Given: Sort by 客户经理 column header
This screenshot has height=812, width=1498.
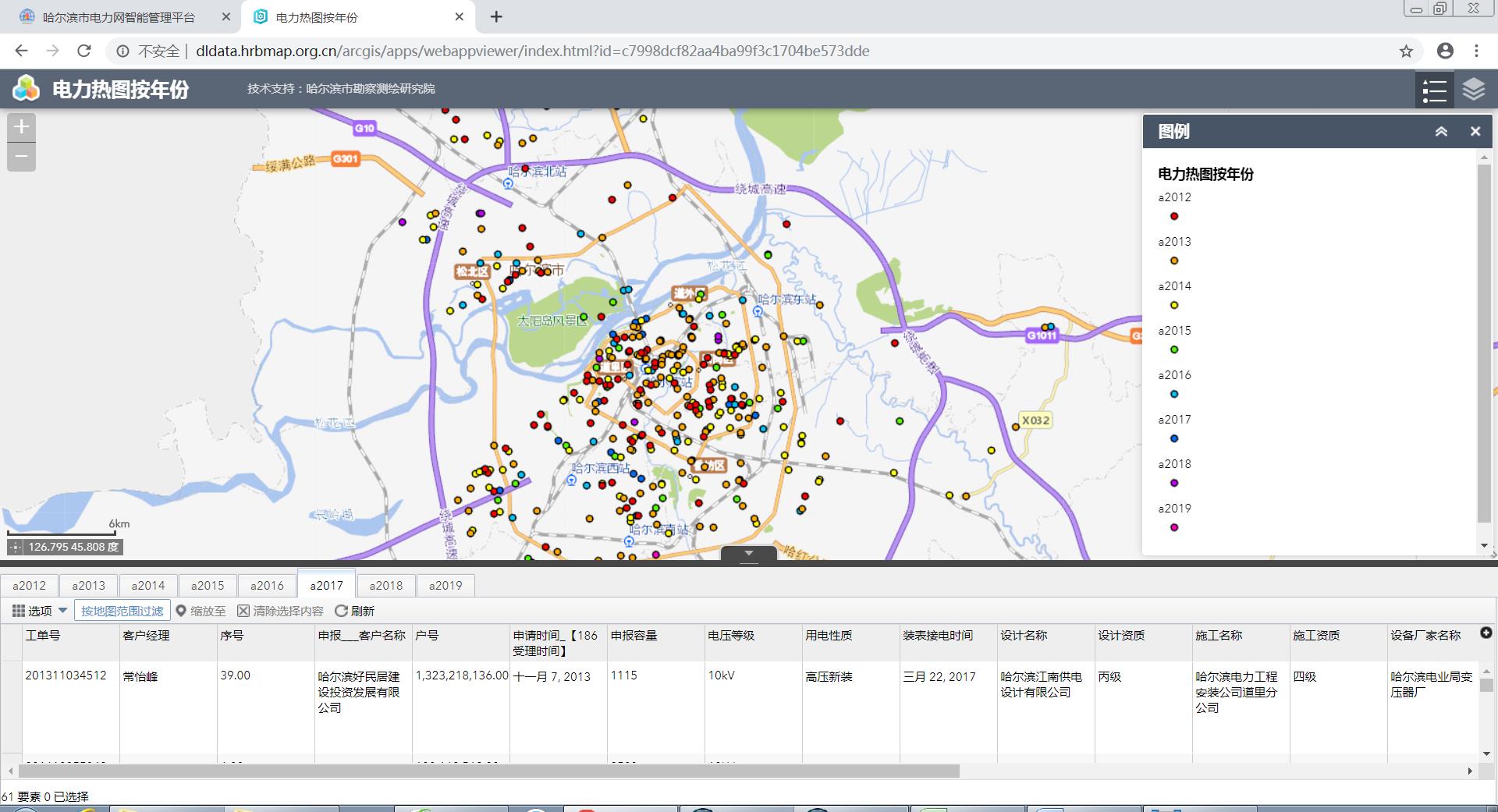Looking at the screenshot, I should pos(168,643).
